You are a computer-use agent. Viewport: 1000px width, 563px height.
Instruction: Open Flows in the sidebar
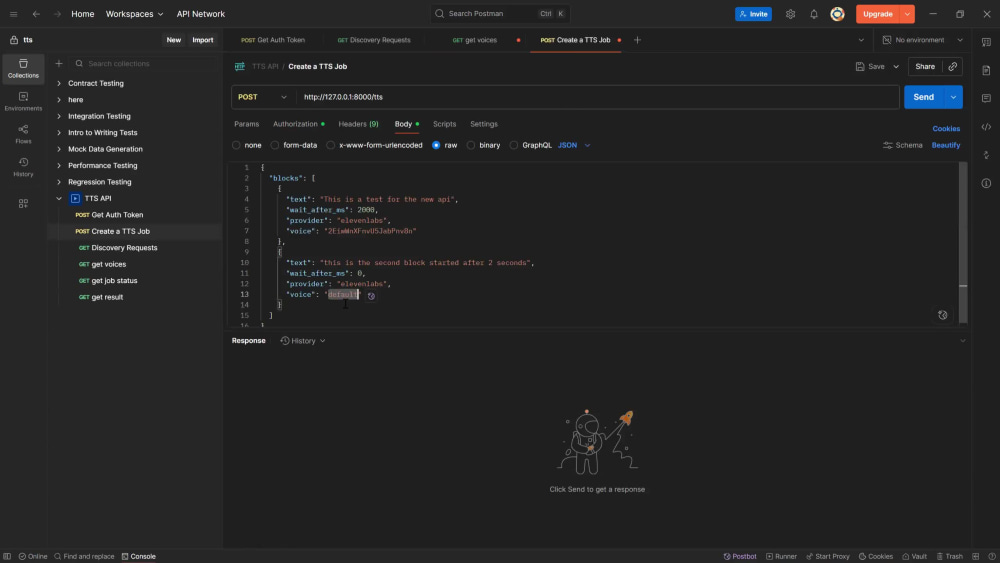tap(23, 135)
